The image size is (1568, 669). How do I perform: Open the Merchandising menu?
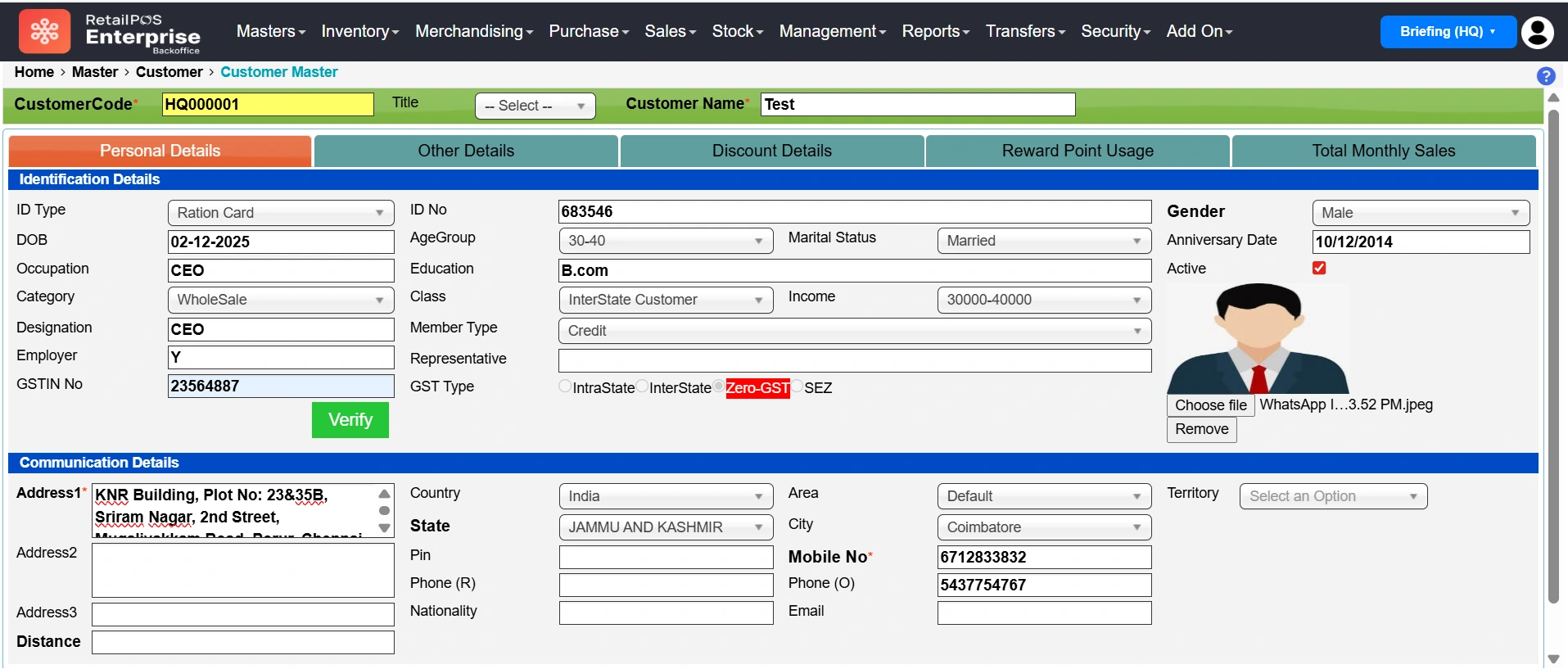[473, 31]
